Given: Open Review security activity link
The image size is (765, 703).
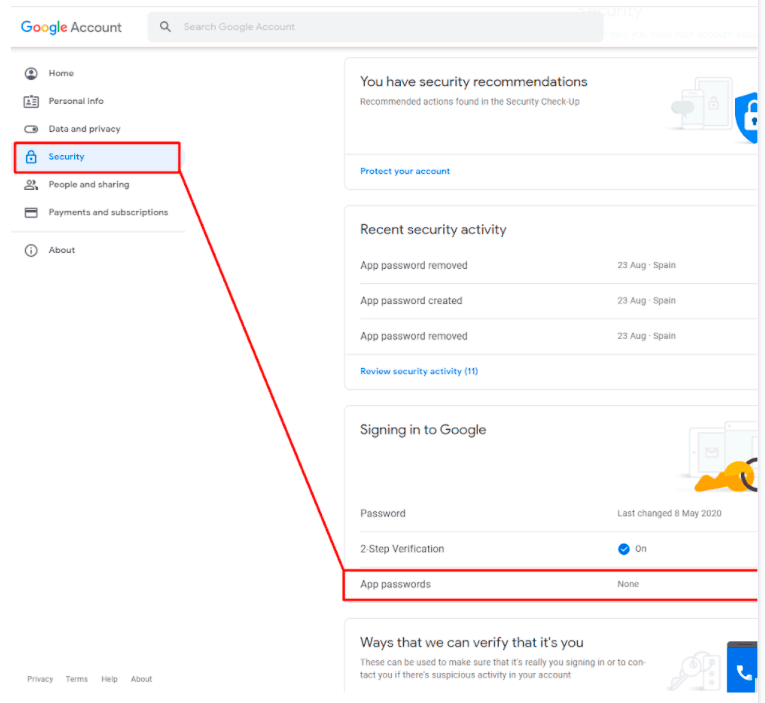Looking at the screenshot, I should (419, 371).
